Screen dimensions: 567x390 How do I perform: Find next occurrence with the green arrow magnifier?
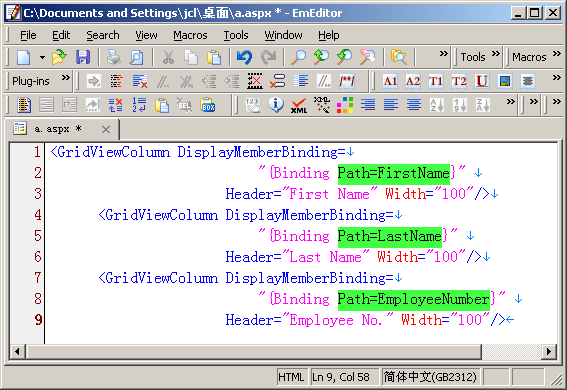click(321, 57)
